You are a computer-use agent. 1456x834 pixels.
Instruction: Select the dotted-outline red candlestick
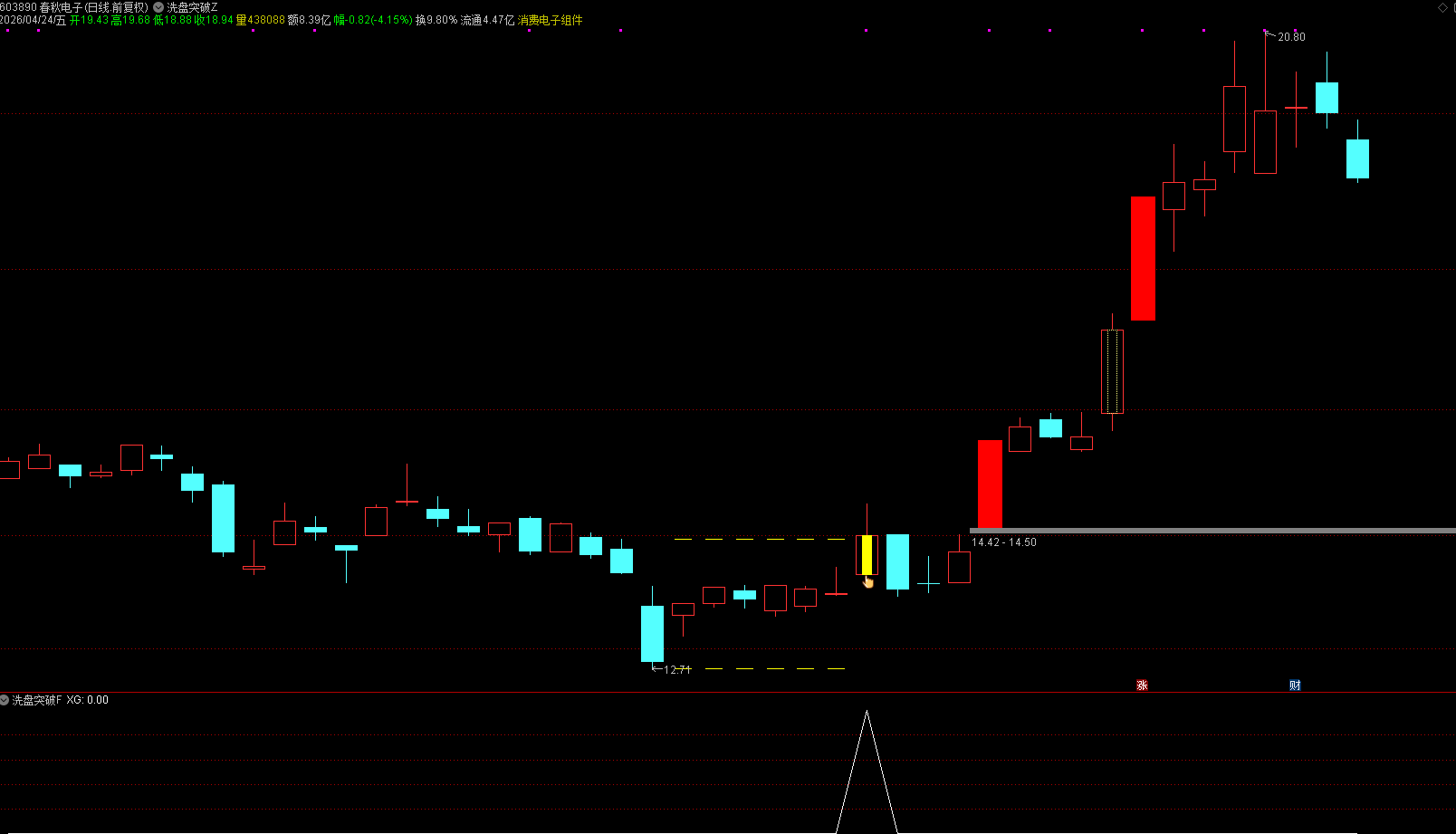coord(1112,371)
